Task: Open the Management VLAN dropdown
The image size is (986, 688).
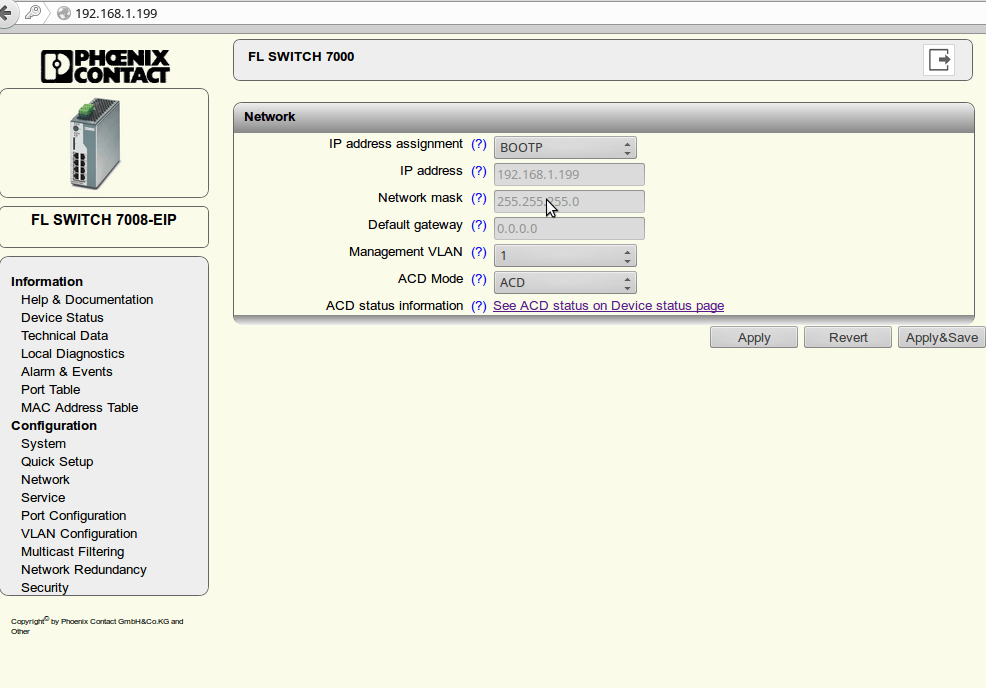Action: tap(565, 256)
